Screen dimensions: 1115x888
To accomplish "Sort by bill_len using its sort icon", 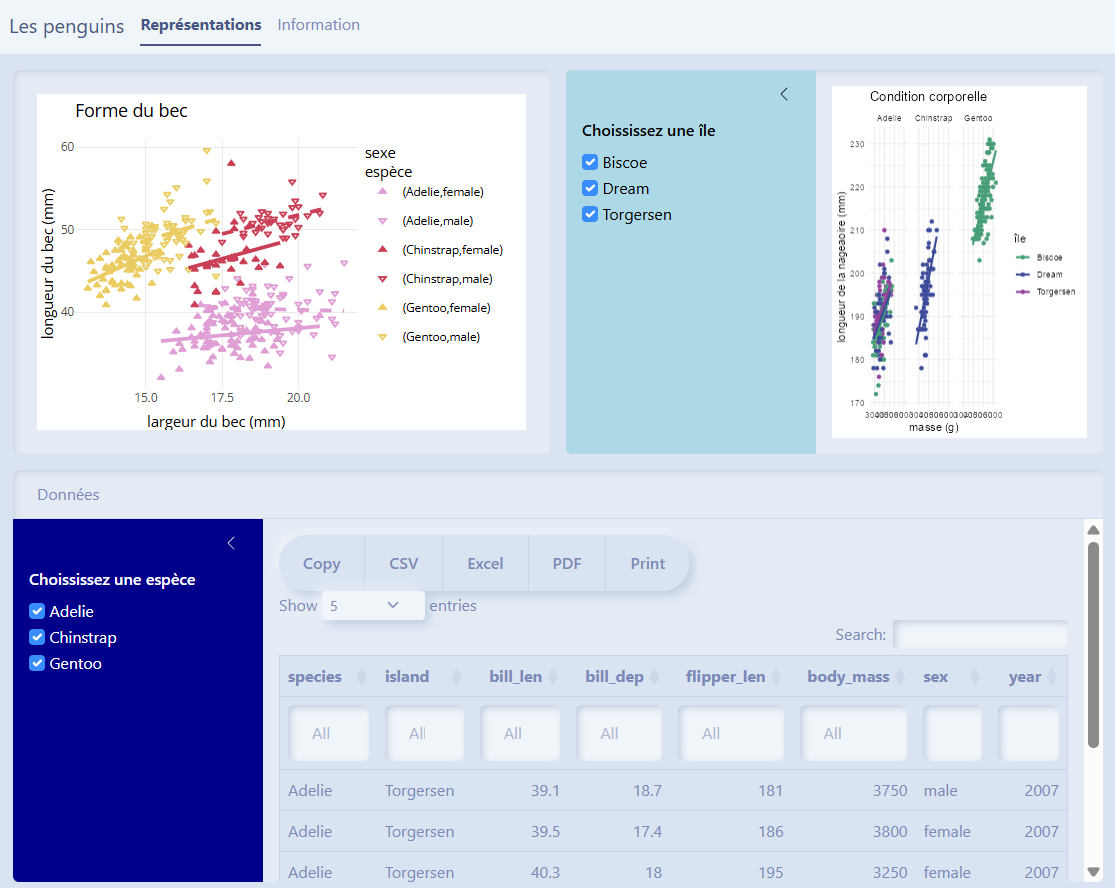I will (x=553, y=677).
